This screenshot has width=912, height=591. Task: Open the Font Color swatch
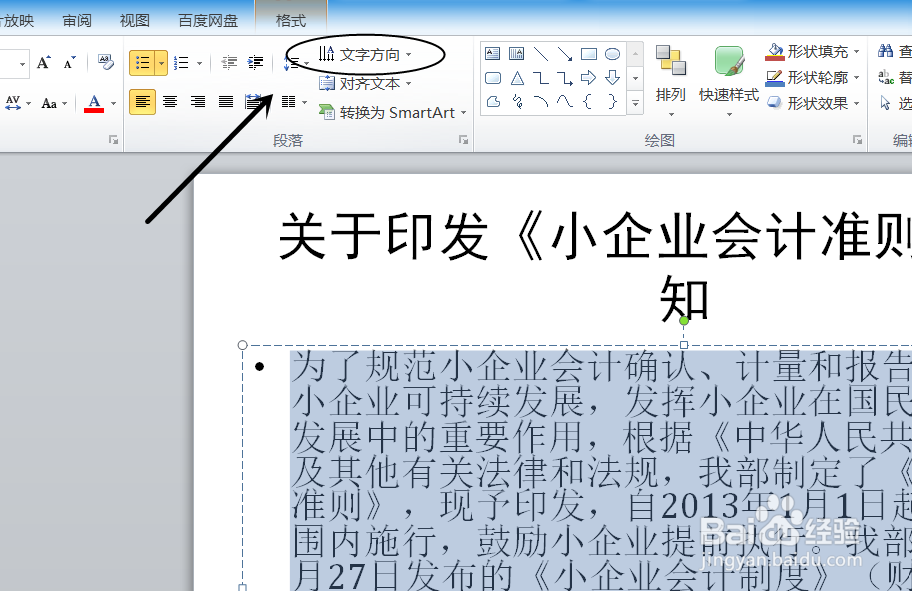[x=94, y=104]
